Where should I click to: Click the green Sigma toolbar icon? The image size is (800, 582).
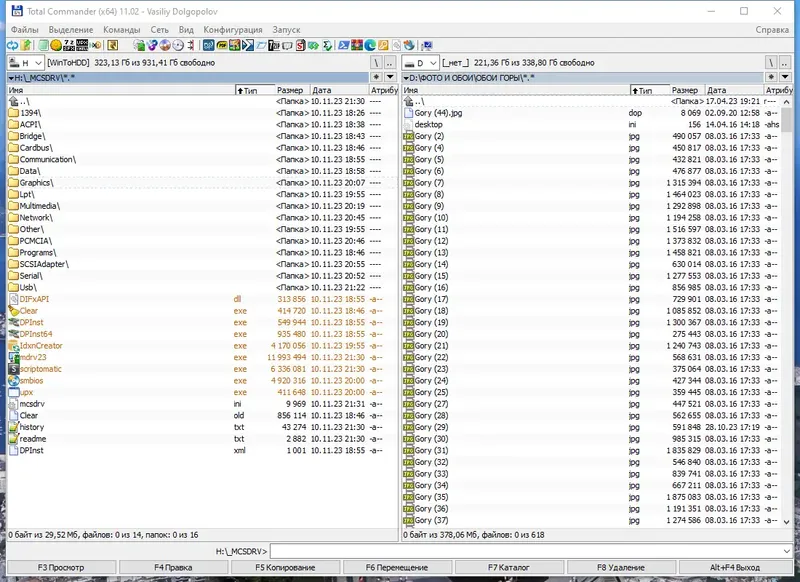tap(327, 45)
